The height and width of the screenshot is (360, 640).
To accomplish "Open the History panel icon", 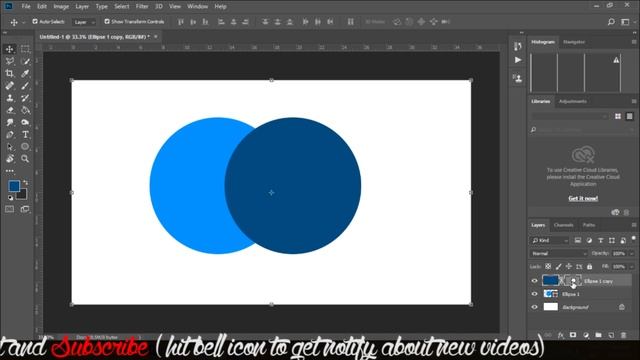I will pos(518,46).
